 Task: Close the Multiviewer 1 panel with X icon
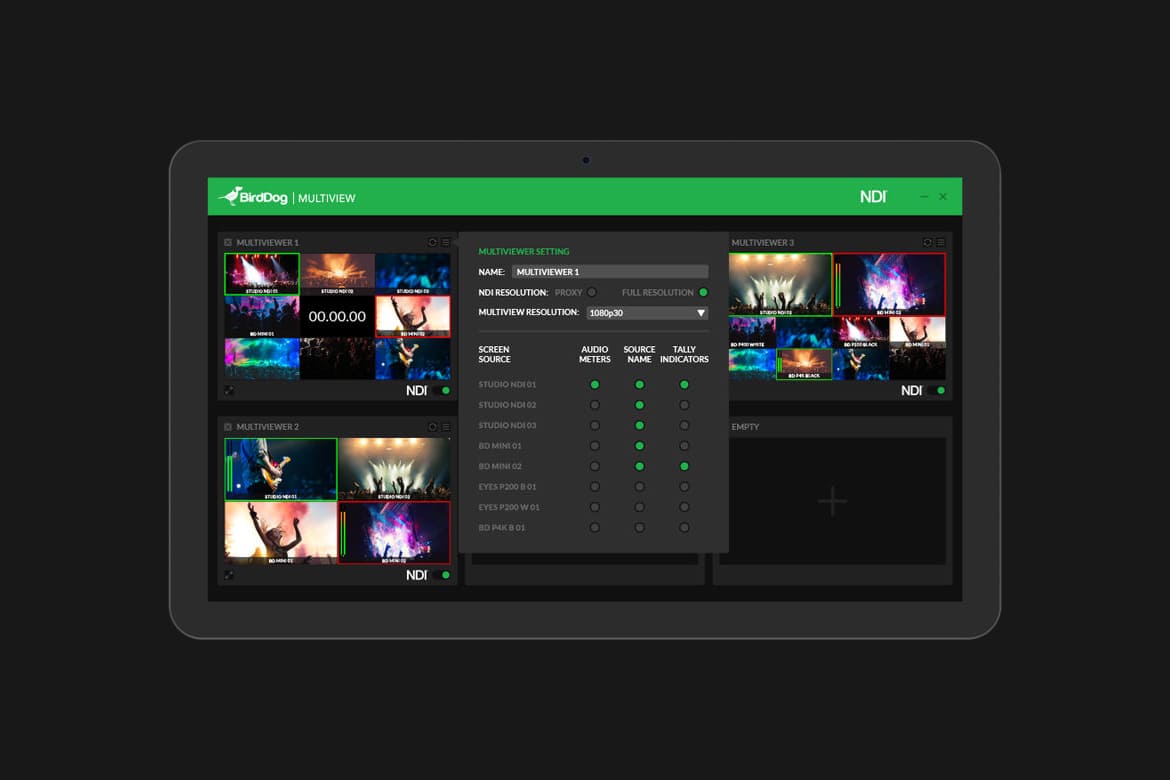228,243
